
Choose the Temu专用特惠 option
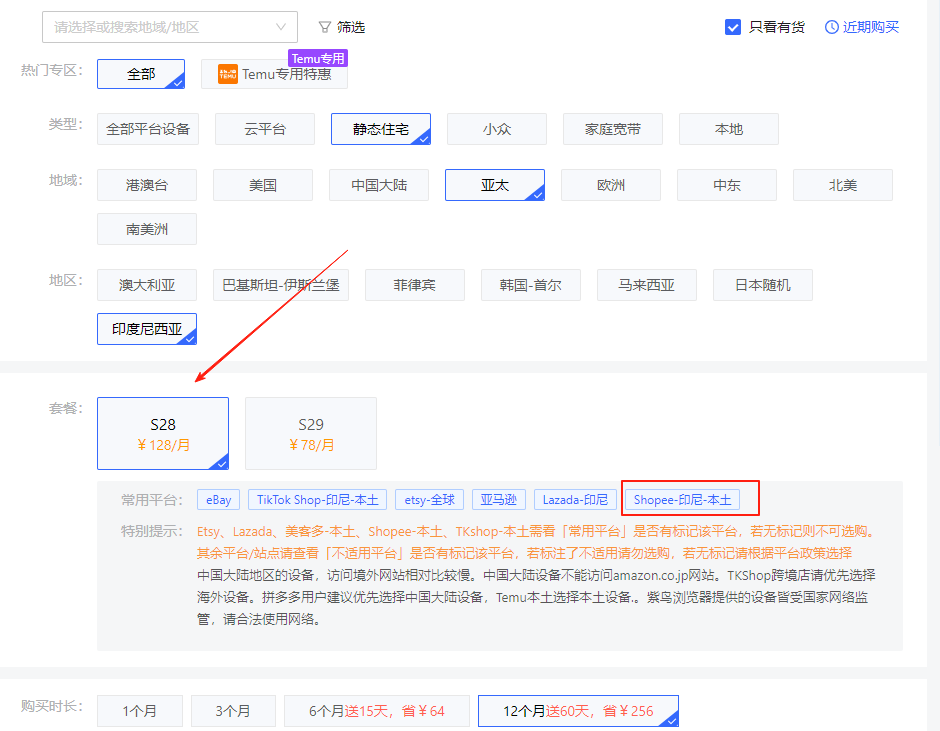[275, 74]
